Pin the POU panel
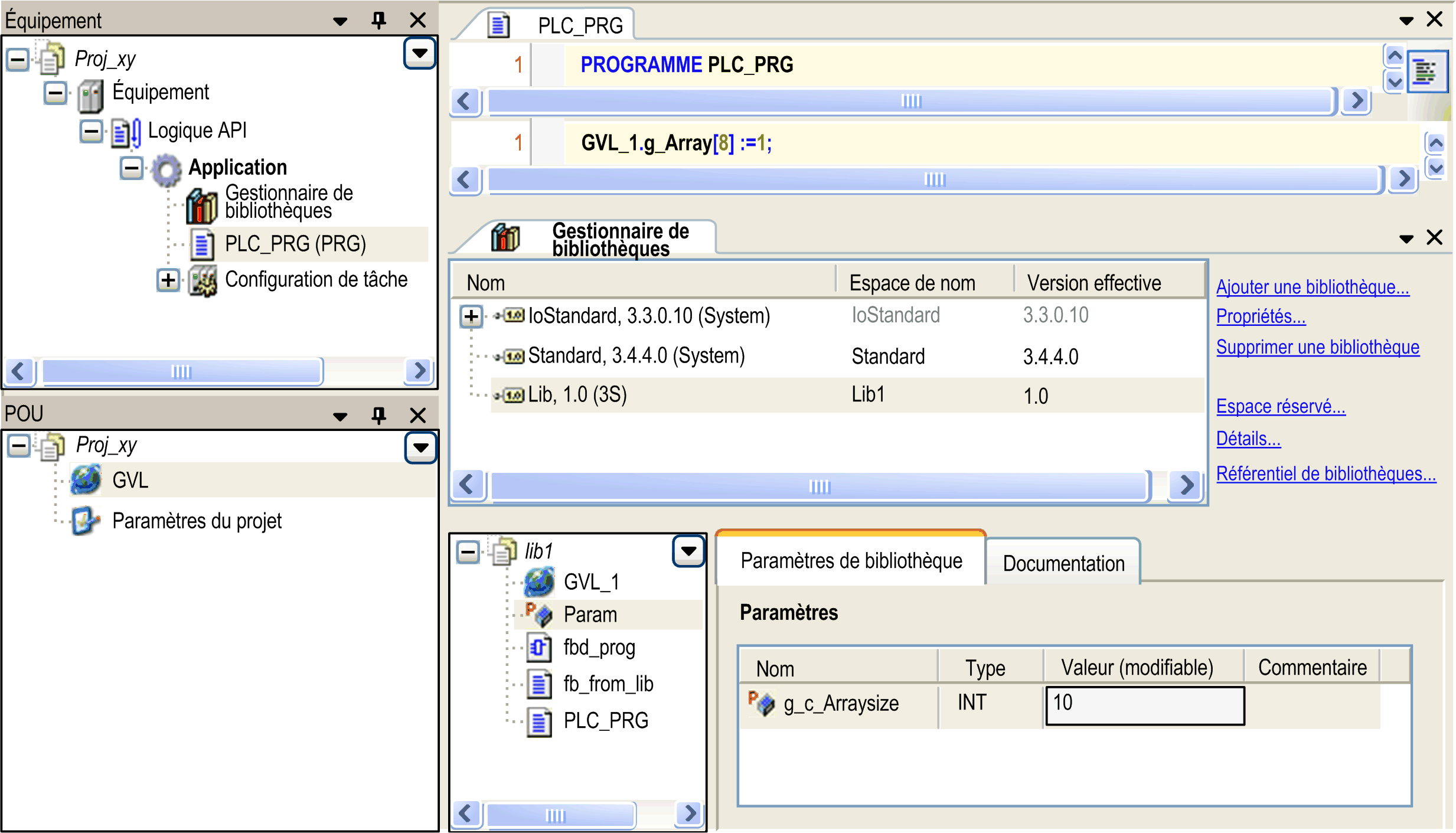This screenshot has height=833, width=1456. click(378, 414)
